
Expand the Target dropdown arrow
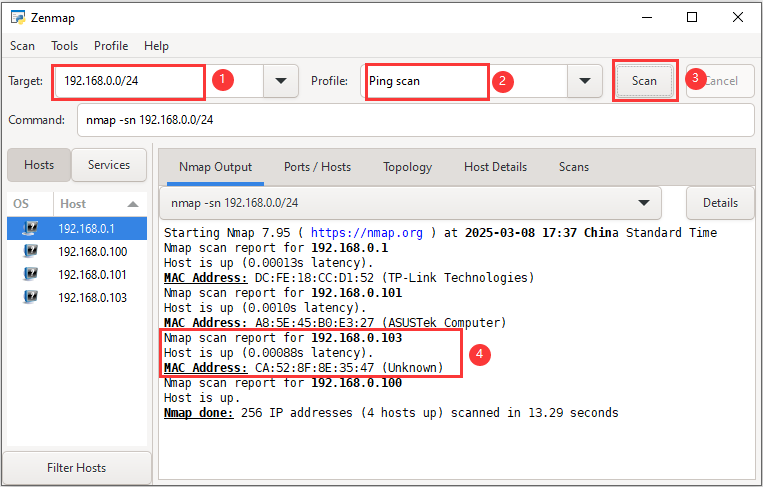click(x=281, y=81)
